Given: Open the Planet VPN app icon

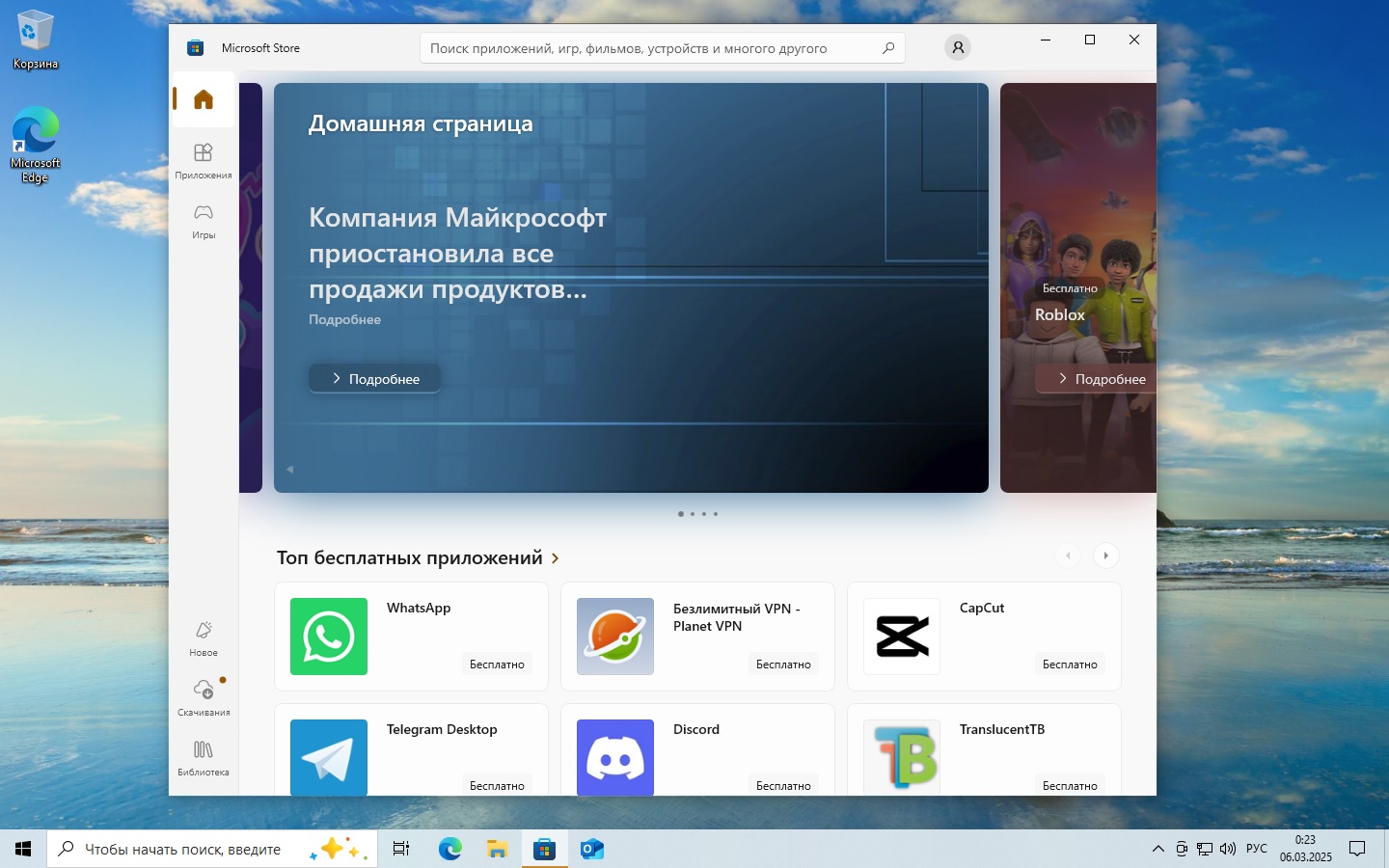Looking at the screenshot, I should 615,637.
